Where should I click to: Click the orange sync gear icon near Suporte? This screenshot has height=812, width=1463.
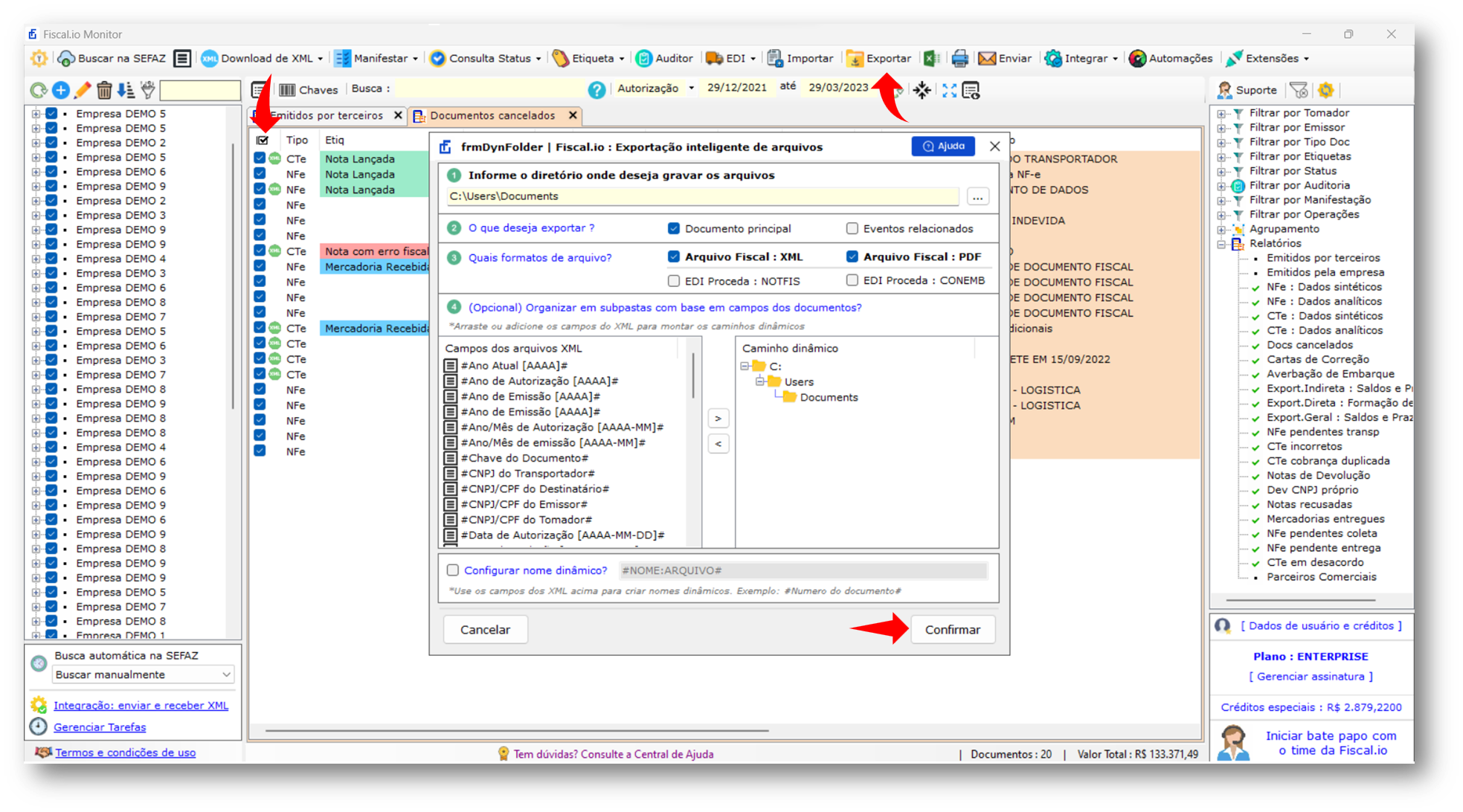1326,90
